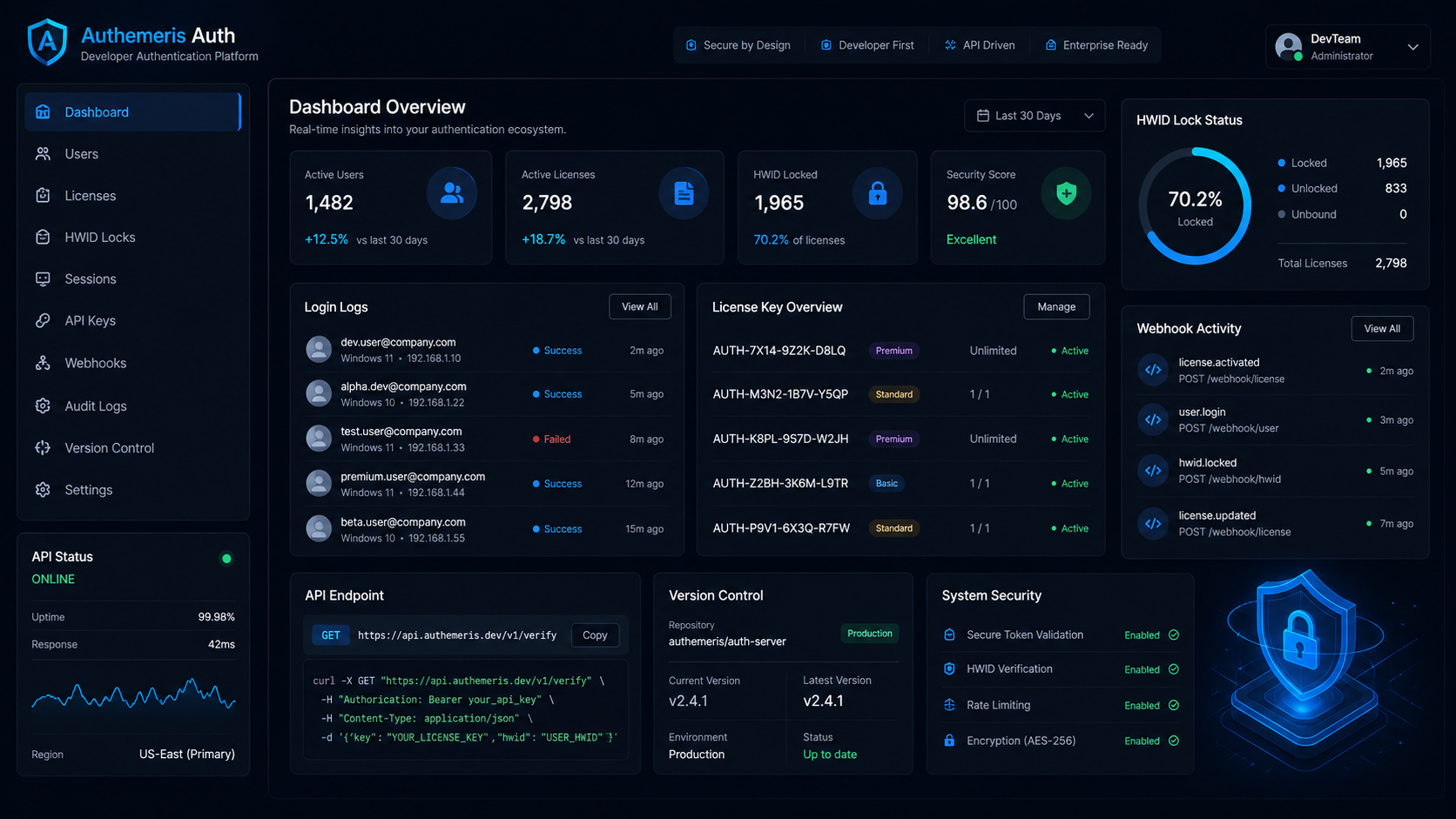1456x819 pixels.
Task: Expand the DevTeam account menu chevron
Action: click(1412, 47)
